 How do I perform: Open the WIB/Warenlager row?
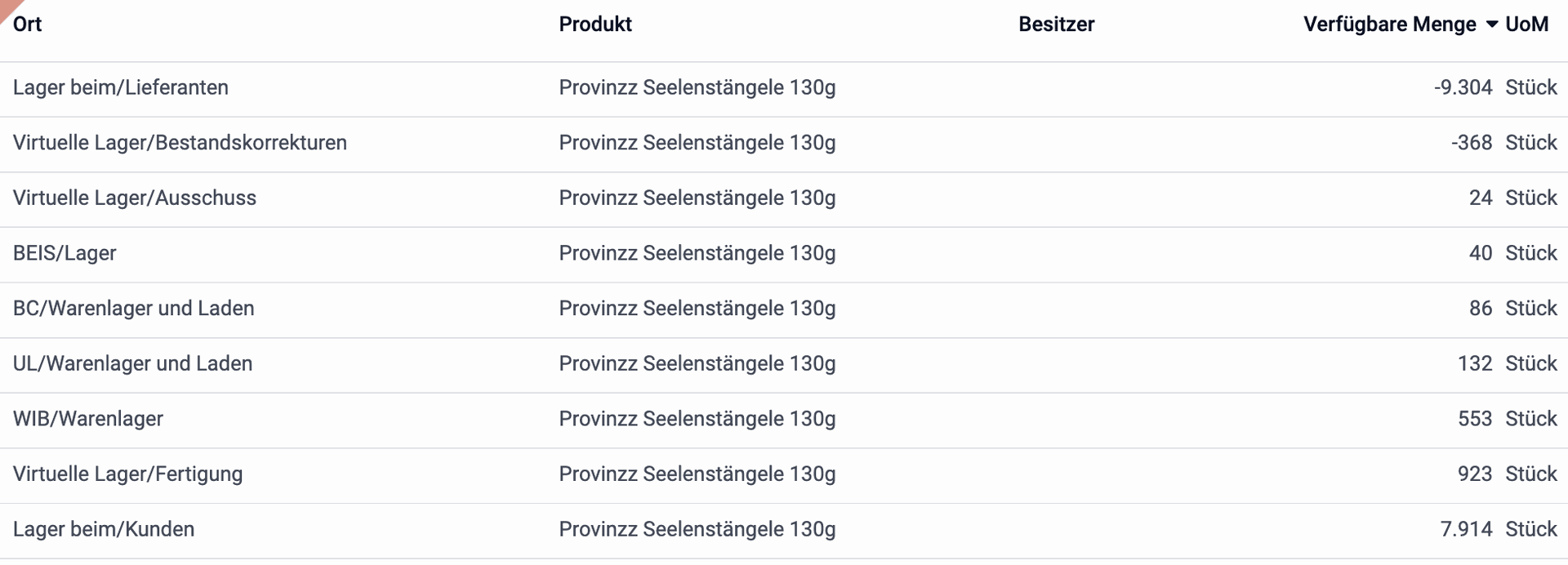(784, 420)
